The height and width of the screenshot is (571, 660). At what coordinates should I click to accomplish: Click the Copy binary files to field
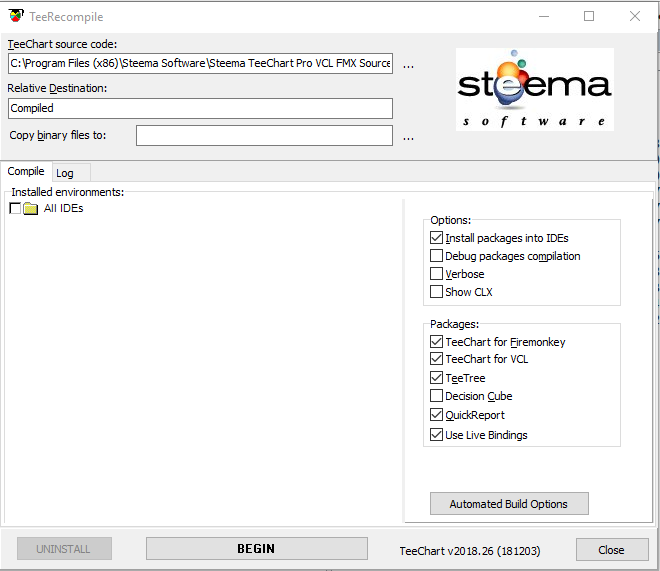click(x=264, y=135)
